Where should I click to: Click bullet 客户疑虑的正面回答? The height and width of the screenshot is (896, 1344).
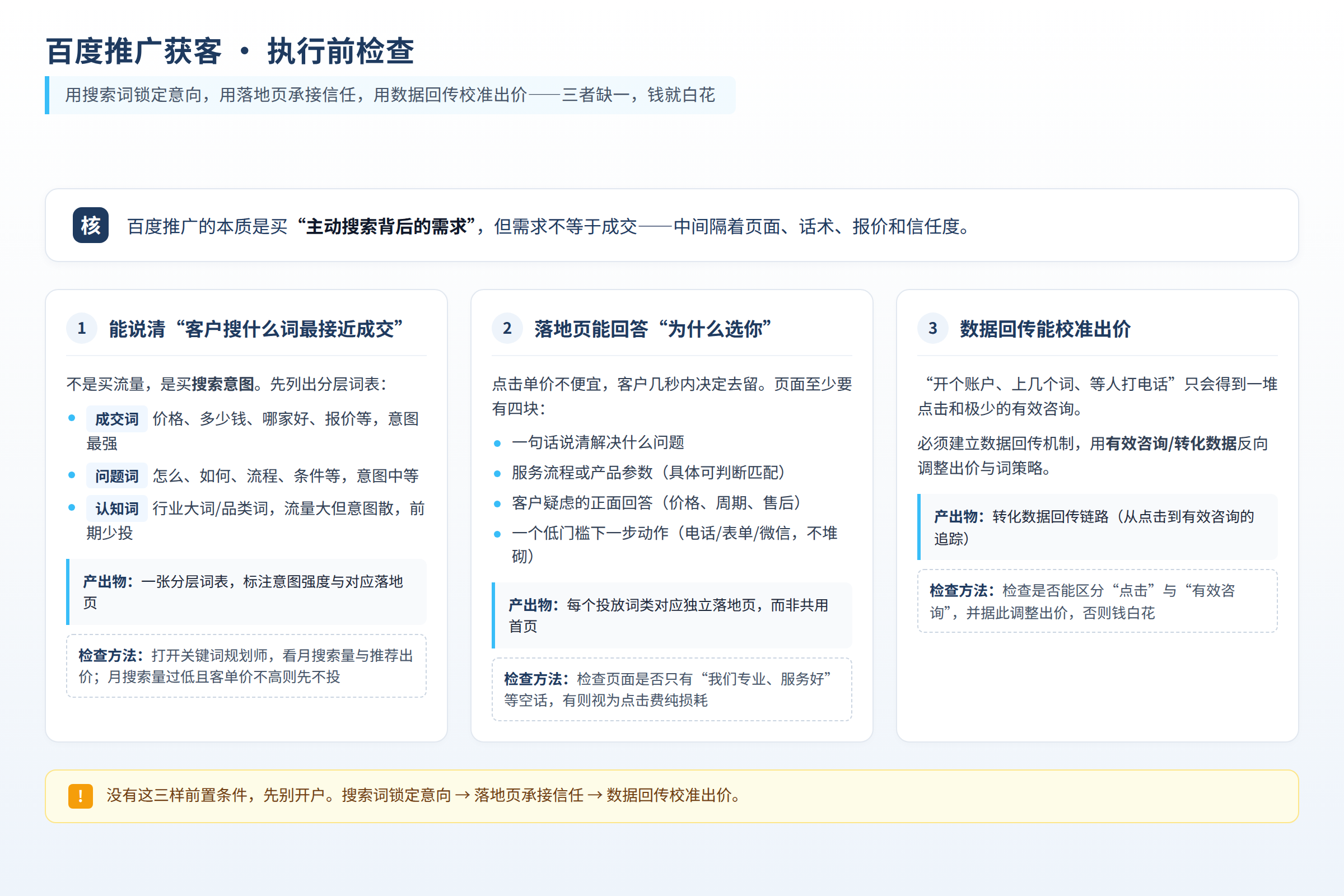pyautogui.click(x=656, y=503)
